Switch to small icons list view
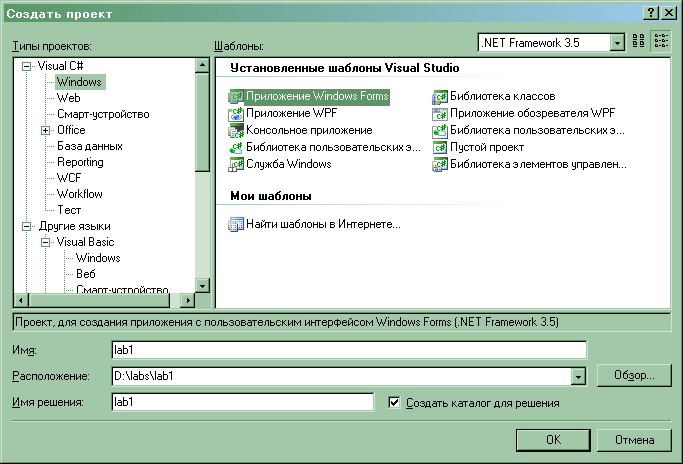 (x=660, y=41)
